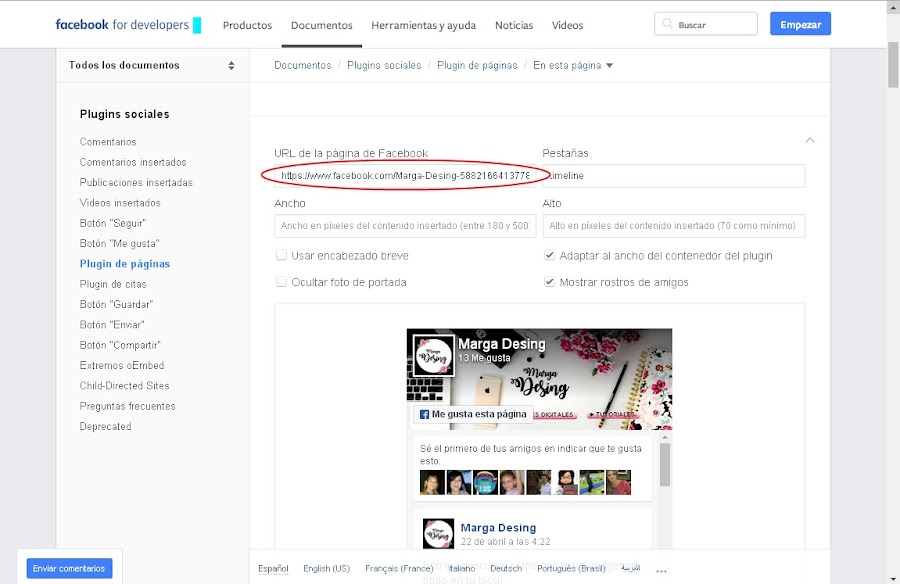Click the Pestañas input field
Image resolution: width=900 pixels, height=584 pixels.
coord(674,176)
